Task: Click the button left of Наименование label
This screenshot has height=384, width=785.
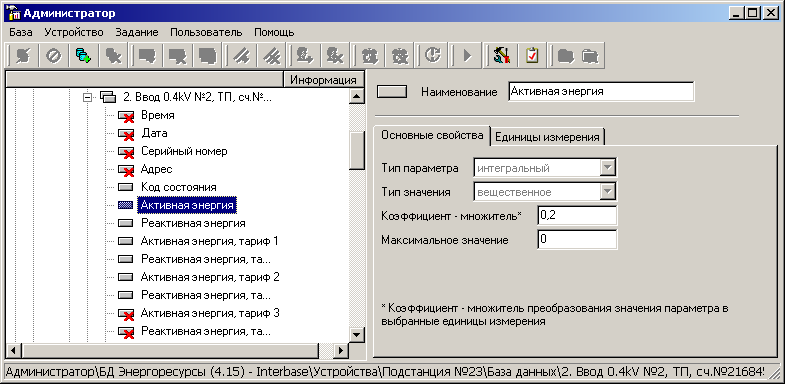Action: click(x=391, y=92)
